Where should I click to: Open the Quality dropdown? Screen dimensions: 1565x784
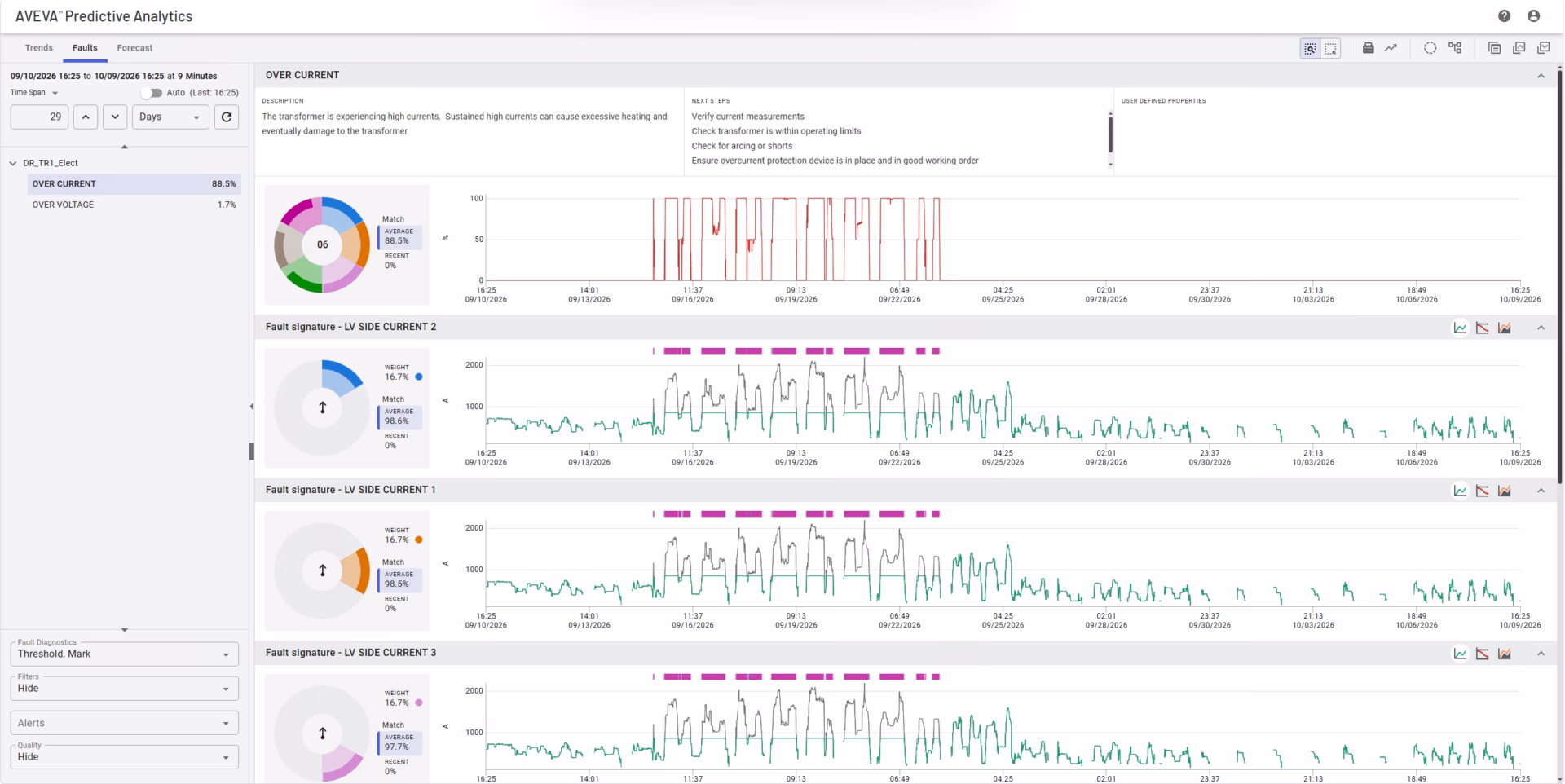click(x=125, y=756)
